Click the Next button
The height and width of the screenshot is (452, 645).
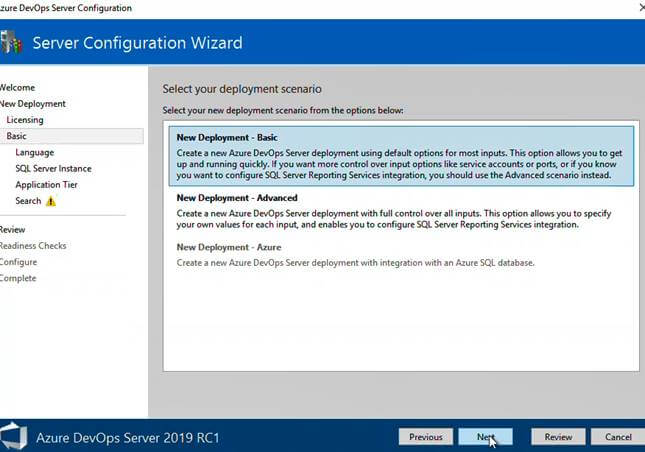point(485,437)
